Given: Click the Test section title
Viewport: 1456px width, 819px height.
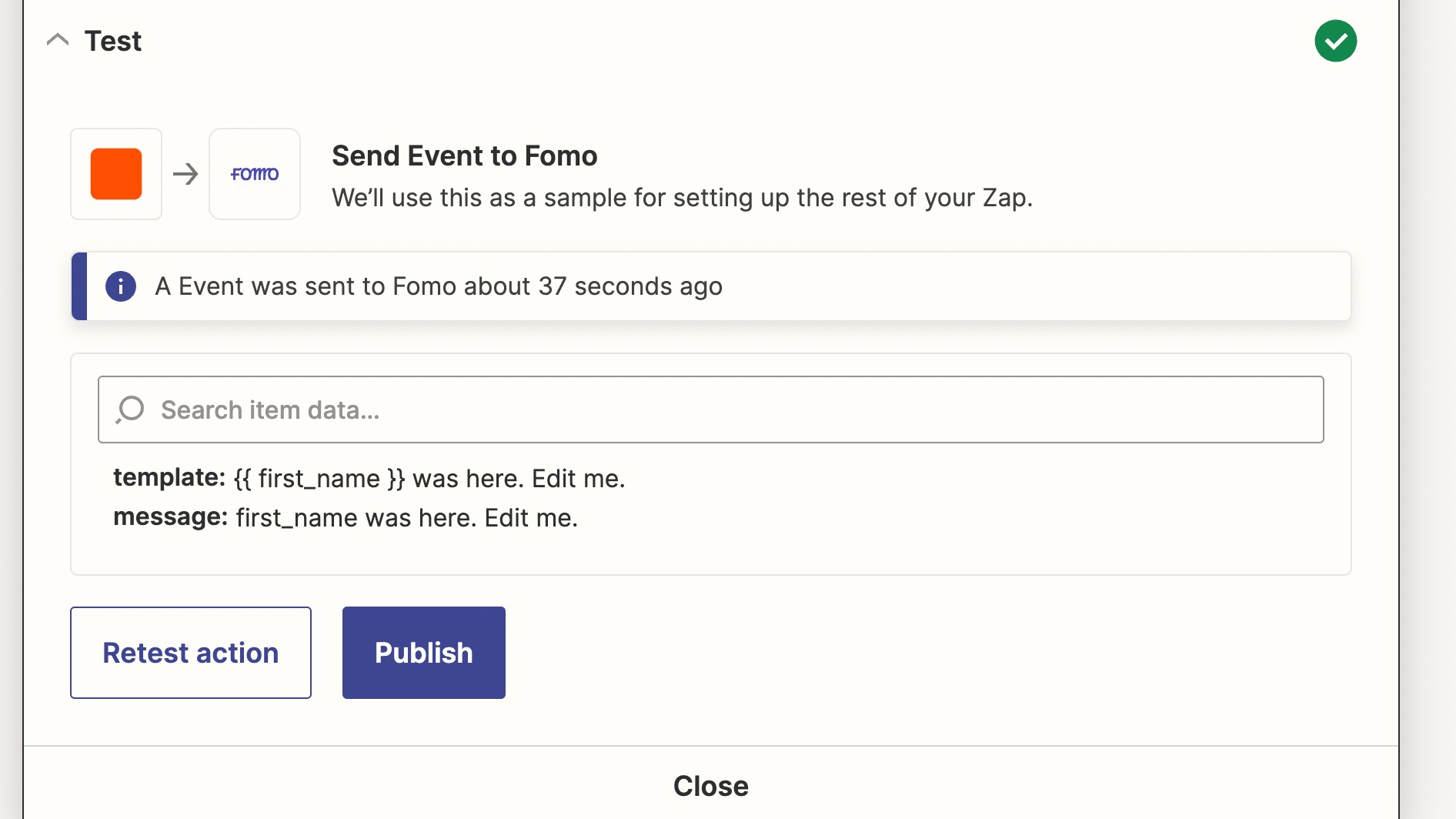Looking at the screenshot, I should [x=113, y=41].
